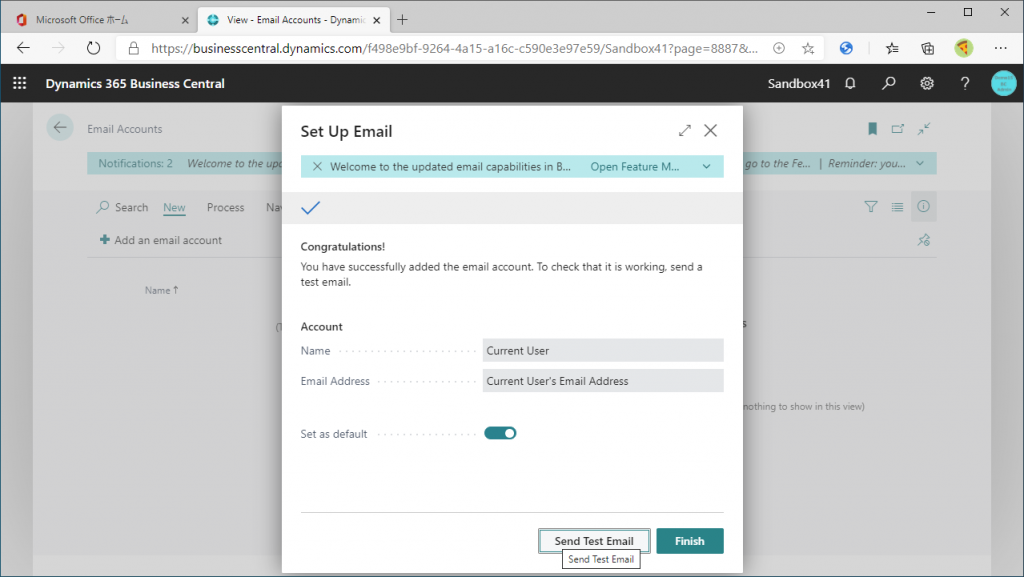Click the Email Address field
Viewport: 1024px width, 577px height.
603,381
